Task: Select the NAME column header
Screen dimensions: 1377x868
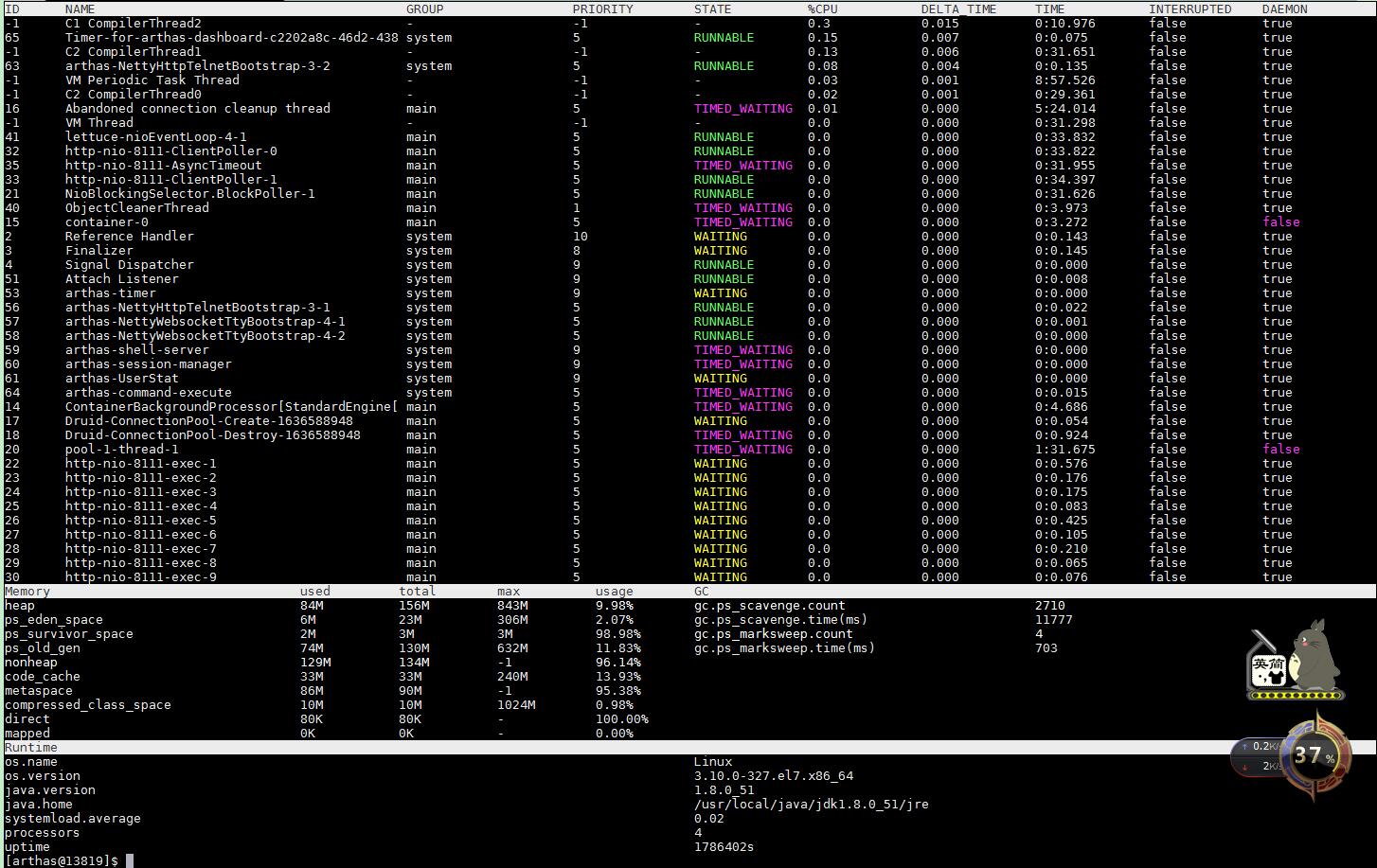Action: [80, 9]
